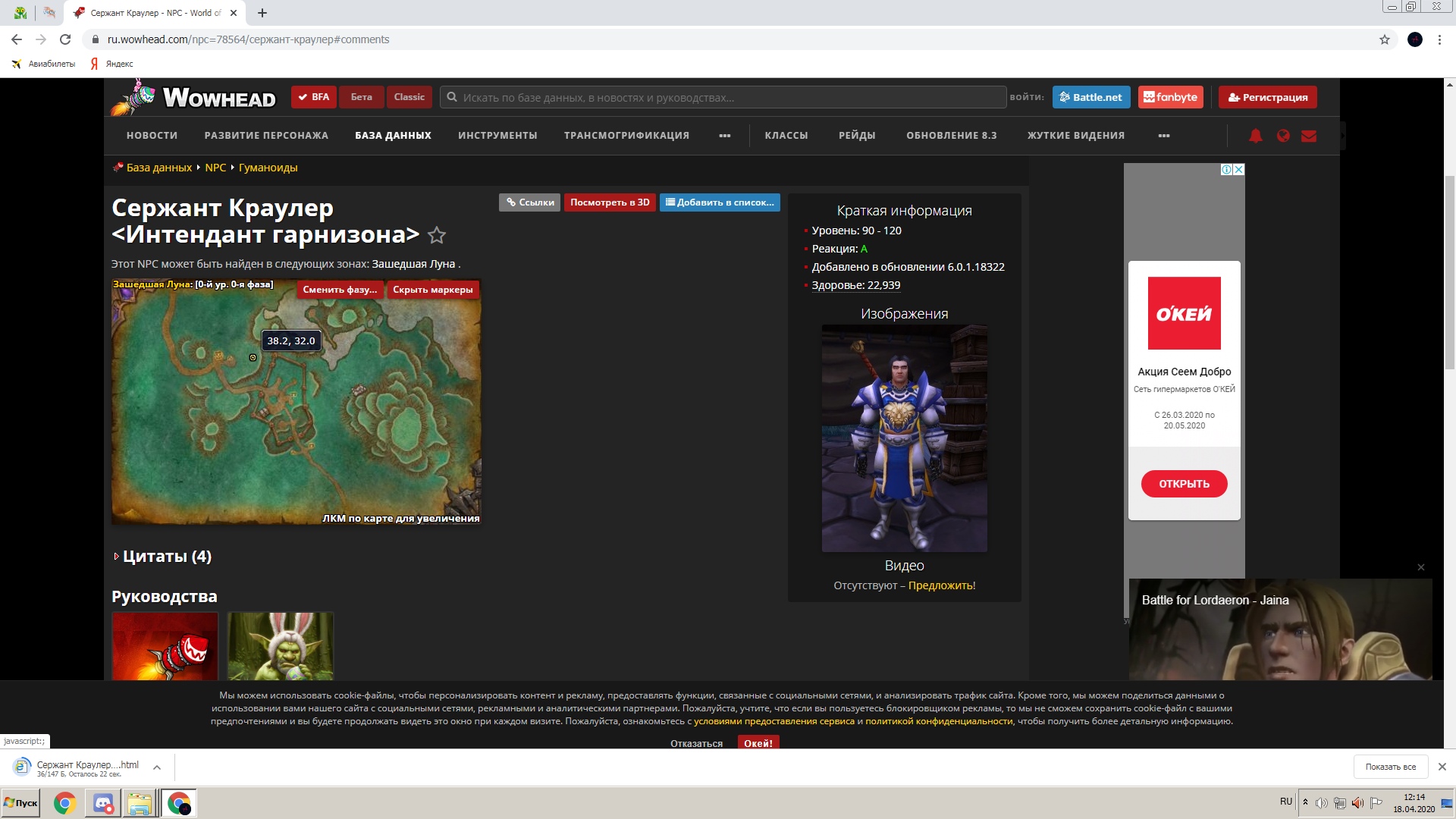
Task: Reload the page using the refresh icon
Action: click(65, 39)
